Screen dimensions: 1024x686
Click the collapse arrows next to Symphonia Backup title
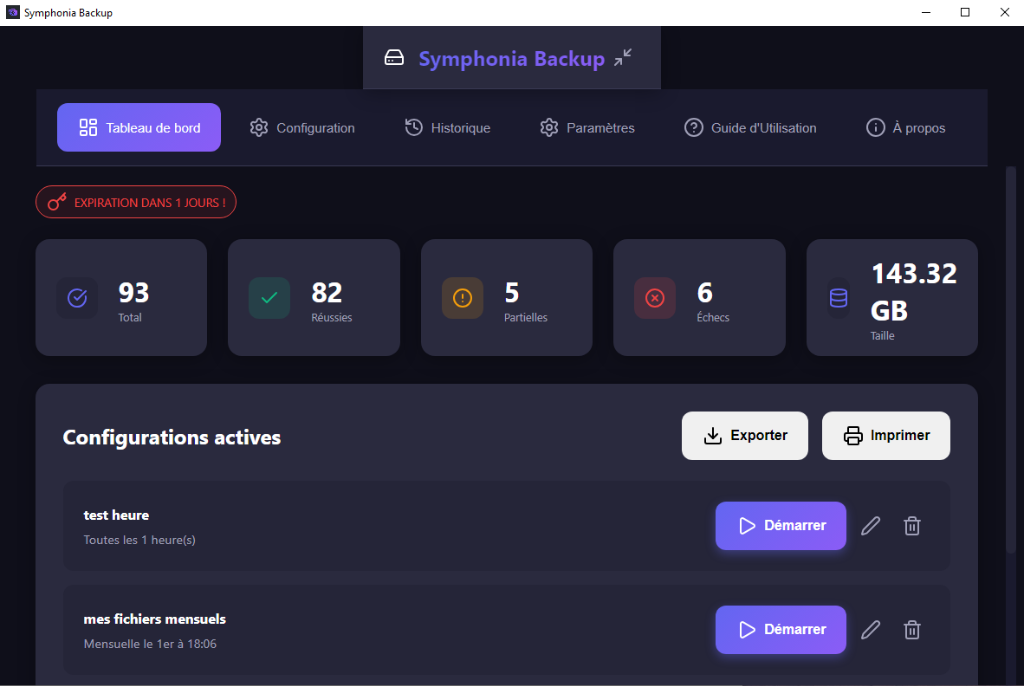pyautogui.click(x=622, y=57)
